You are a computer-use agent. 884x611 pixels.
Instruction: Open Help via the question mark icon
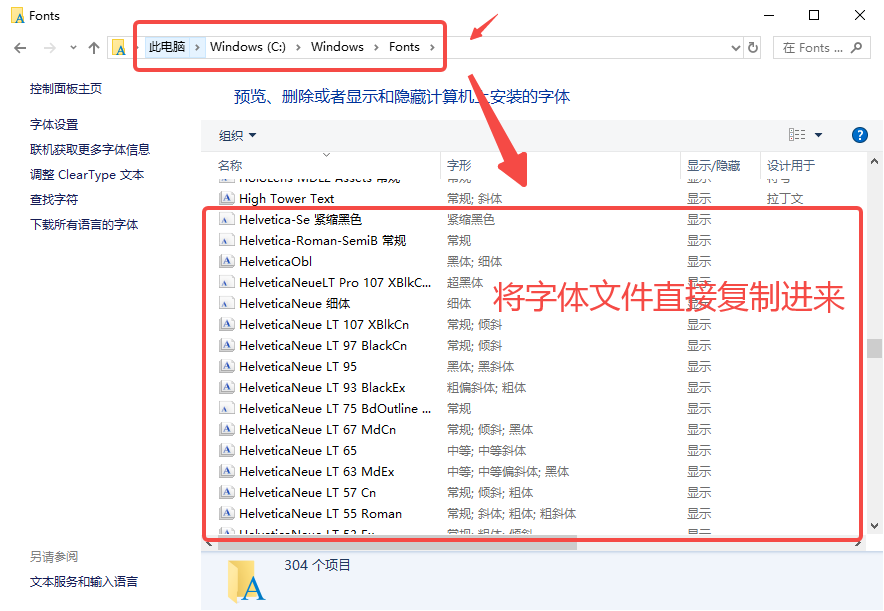tap(860, 134)
